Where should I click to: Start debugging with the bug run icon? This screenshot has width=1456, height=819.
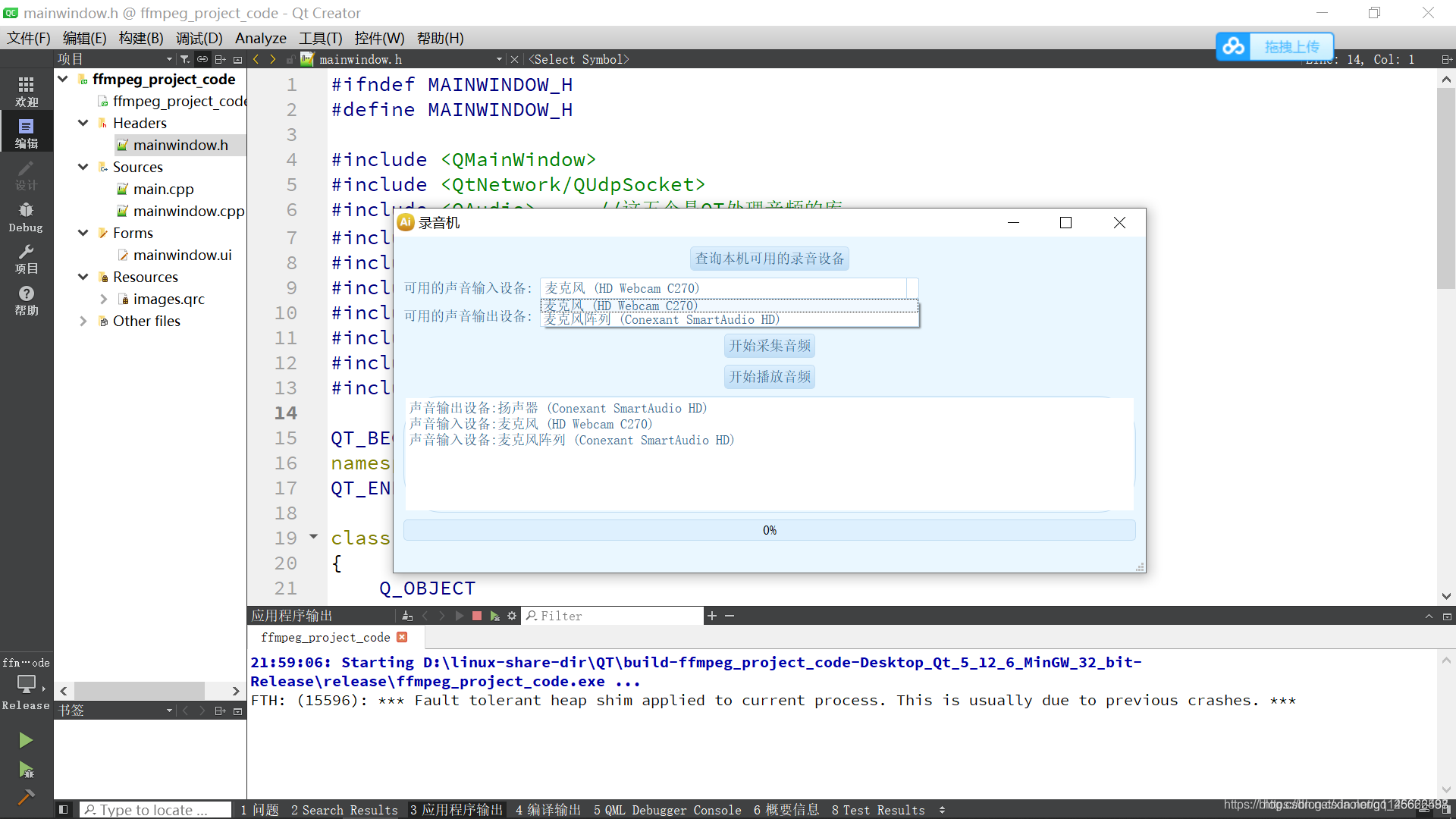point(26,770)
